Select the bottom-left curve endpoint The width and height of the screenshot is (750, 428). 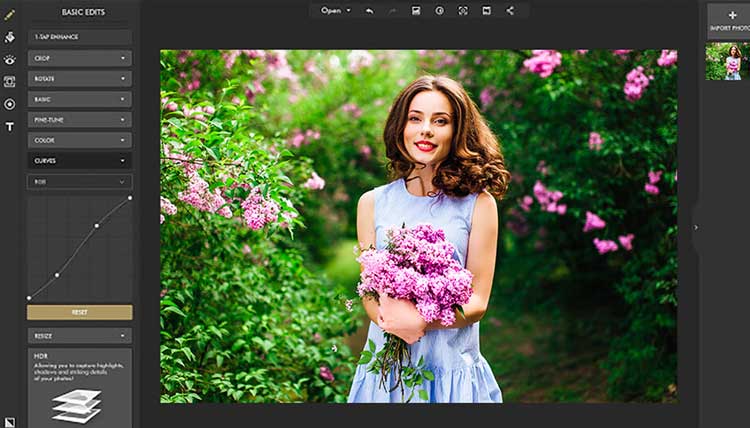29,298
